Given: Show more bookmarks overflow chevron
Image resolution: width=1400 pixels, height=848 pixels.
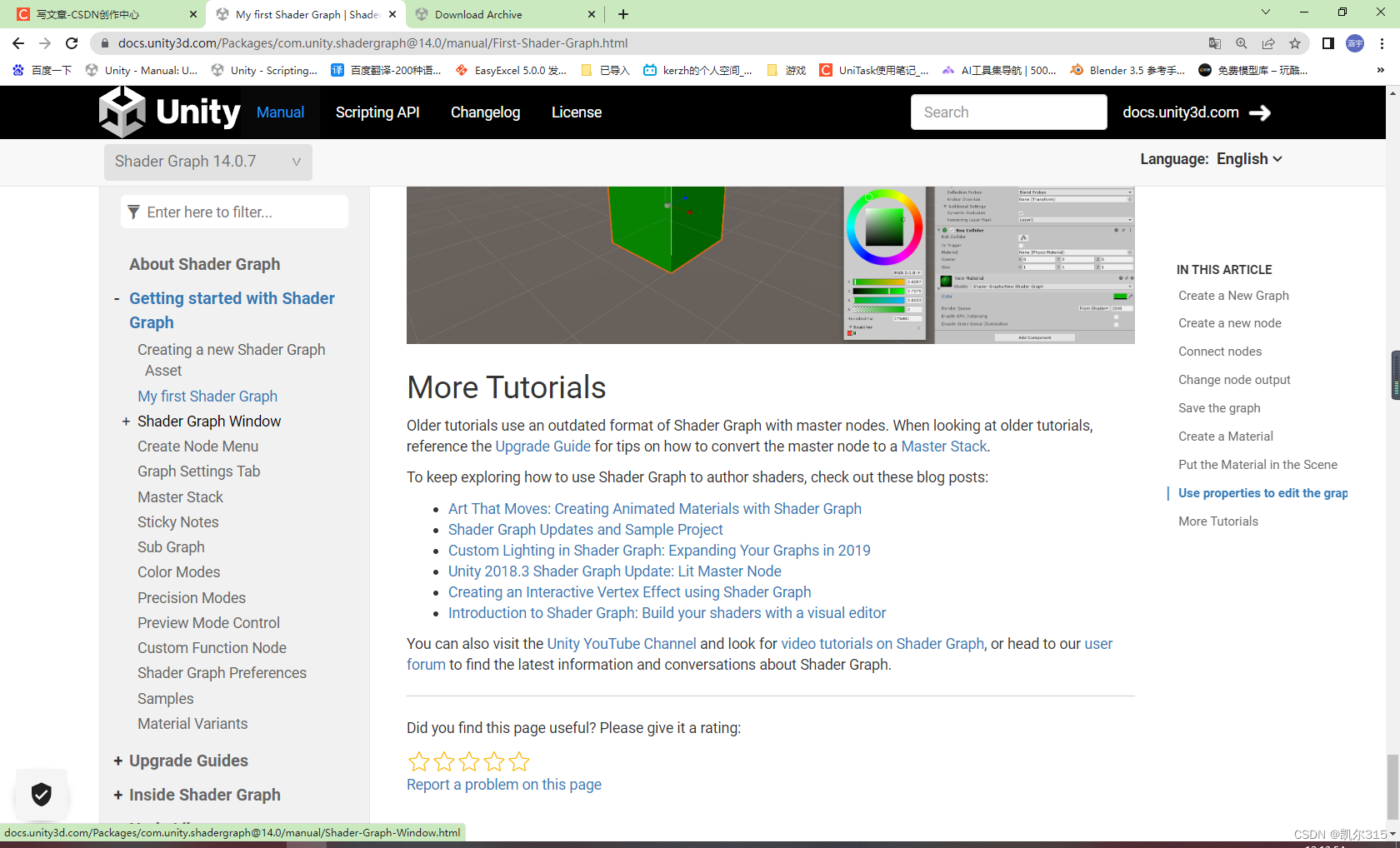Looking at the screenshot, I should pyautogui.click(x=1381, y=70).
